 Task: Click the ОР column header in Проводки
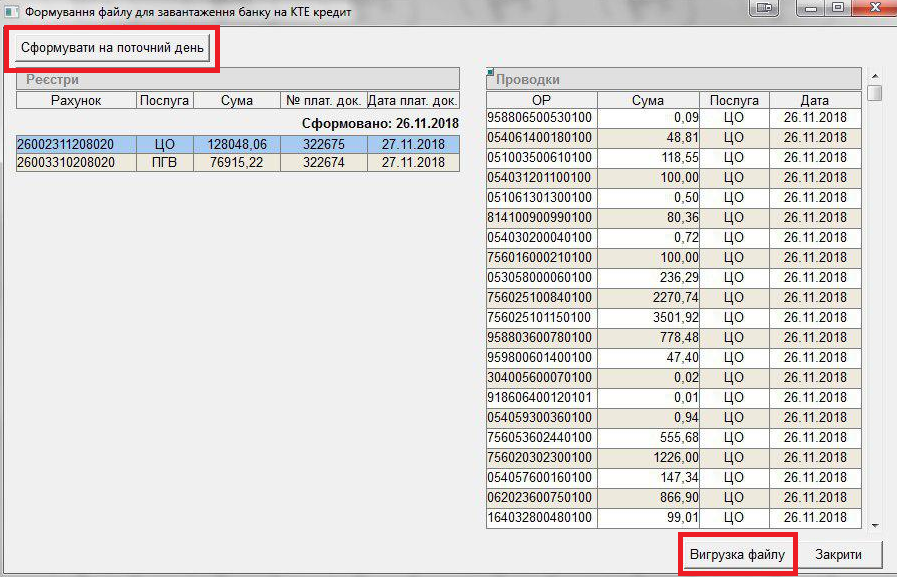point(541,100)
